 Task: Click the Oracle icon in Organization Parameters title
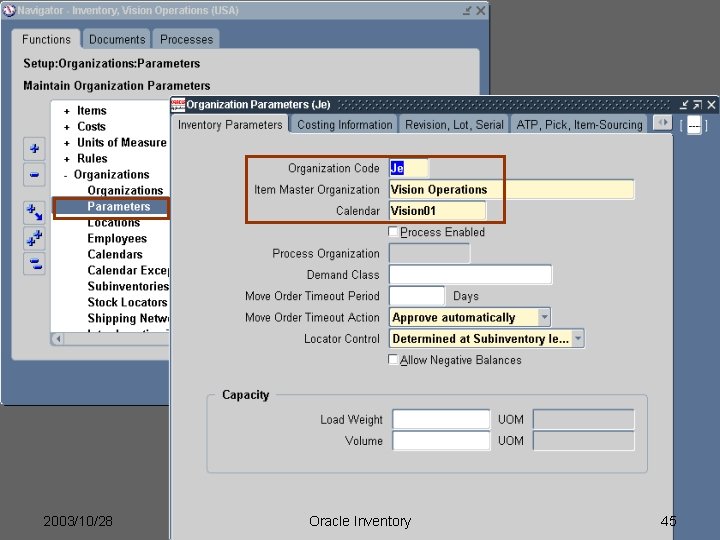coord(178,105)
